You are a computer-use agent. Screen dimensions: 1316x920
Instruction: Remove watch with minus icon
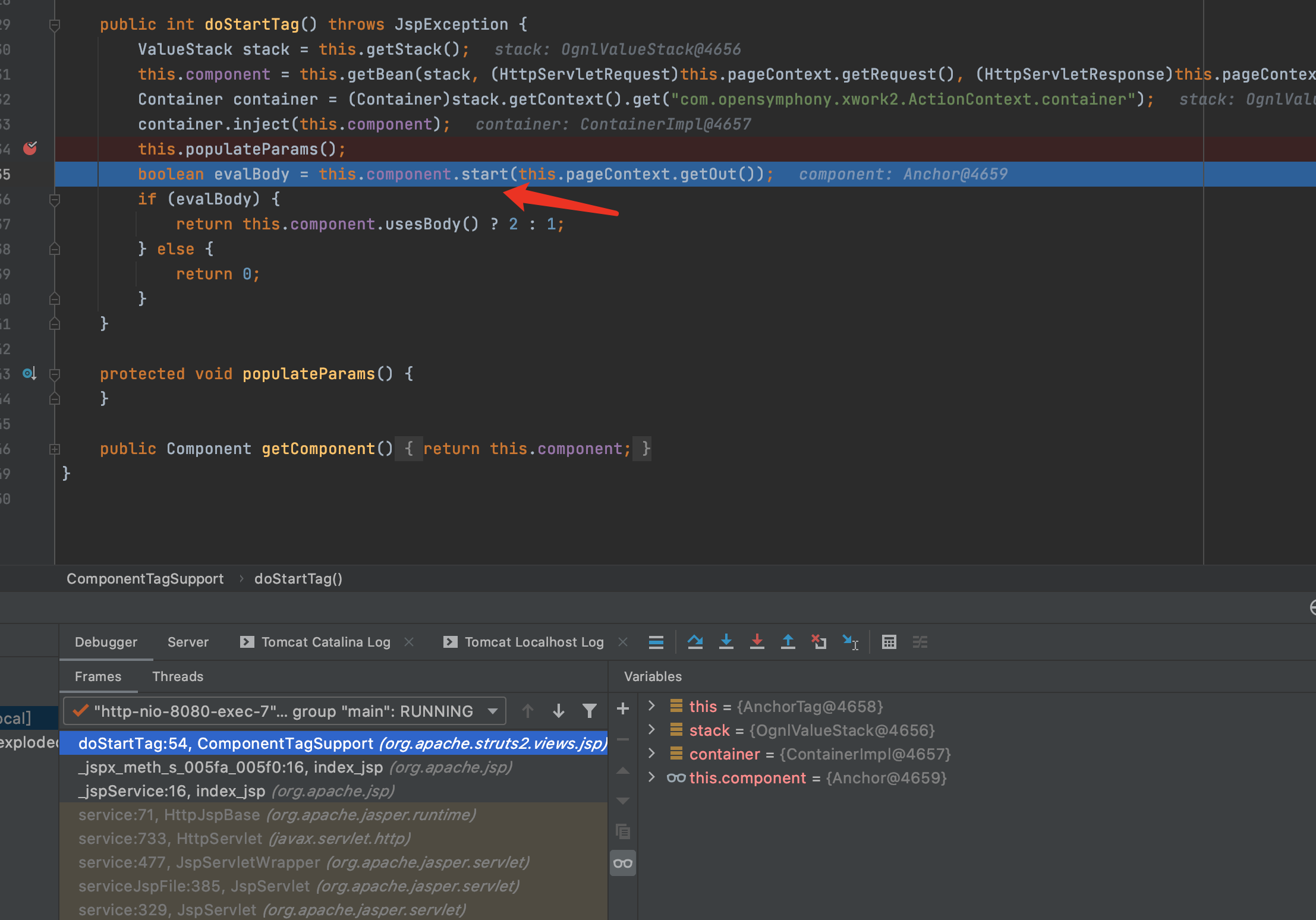click(623, 739)
